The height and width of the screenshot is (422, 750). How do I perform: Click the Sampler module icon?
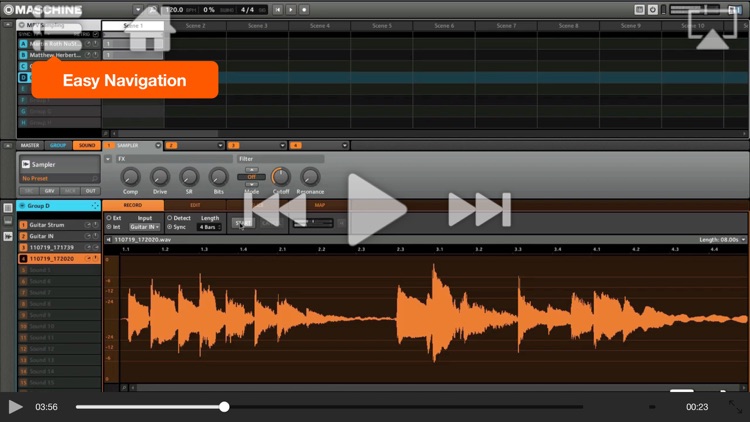26,164
